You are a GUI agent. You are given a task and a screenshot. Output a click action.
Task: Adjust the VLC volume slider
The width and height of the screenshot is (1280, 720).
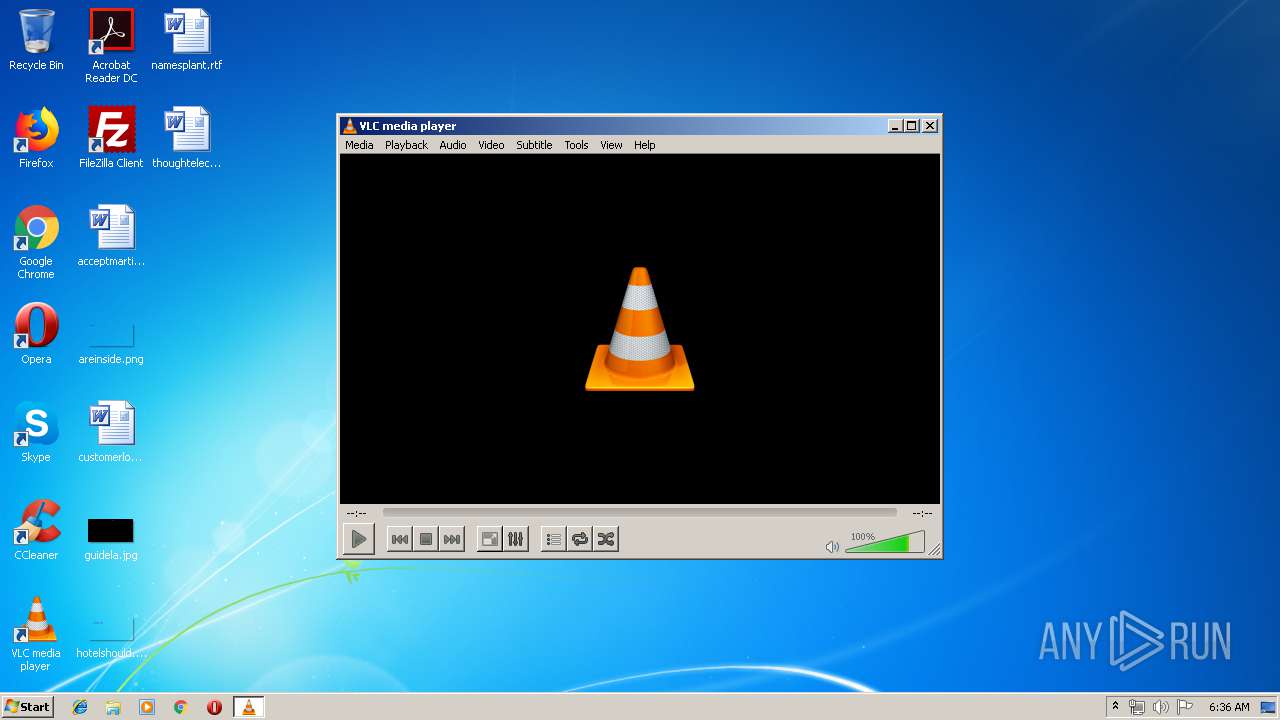tap(885, 543)
